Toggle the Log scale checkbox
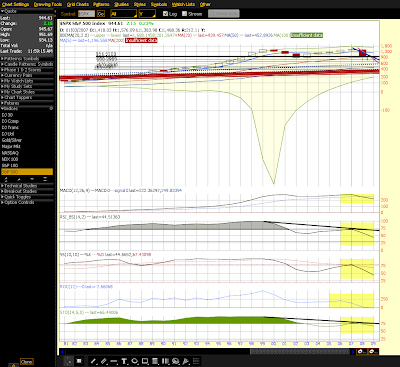The height and width of the screenshot is (367, 400). coord(165,14)
